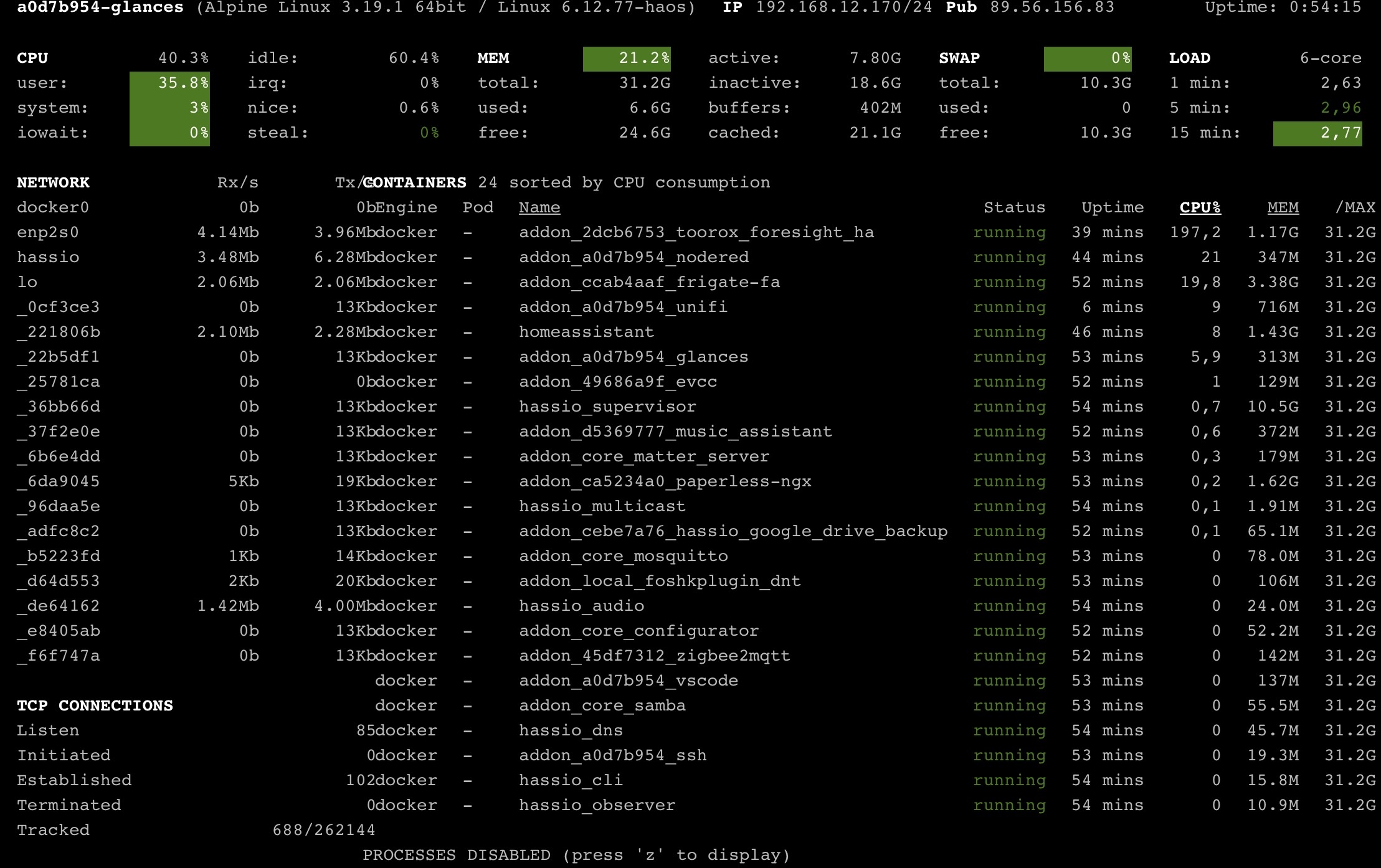Click the enp2s0 network interface
This screenshot has height=868, width=1381.
coord(48,232)
